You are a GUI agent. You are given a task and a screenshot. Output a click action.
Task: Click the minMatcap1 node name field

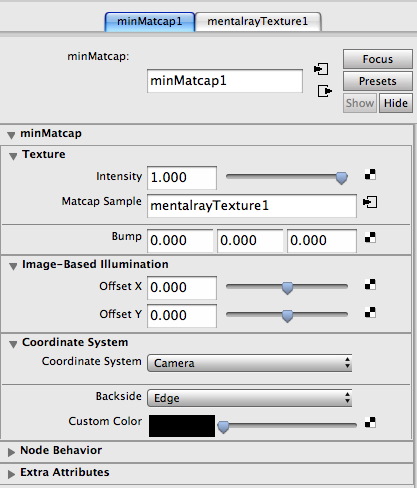coord(225,81)
